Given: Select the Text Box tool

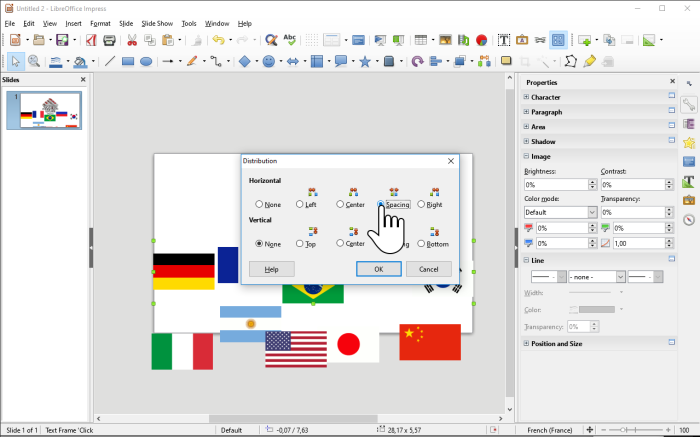Looking at the screenshot, I should click(504, 40).
